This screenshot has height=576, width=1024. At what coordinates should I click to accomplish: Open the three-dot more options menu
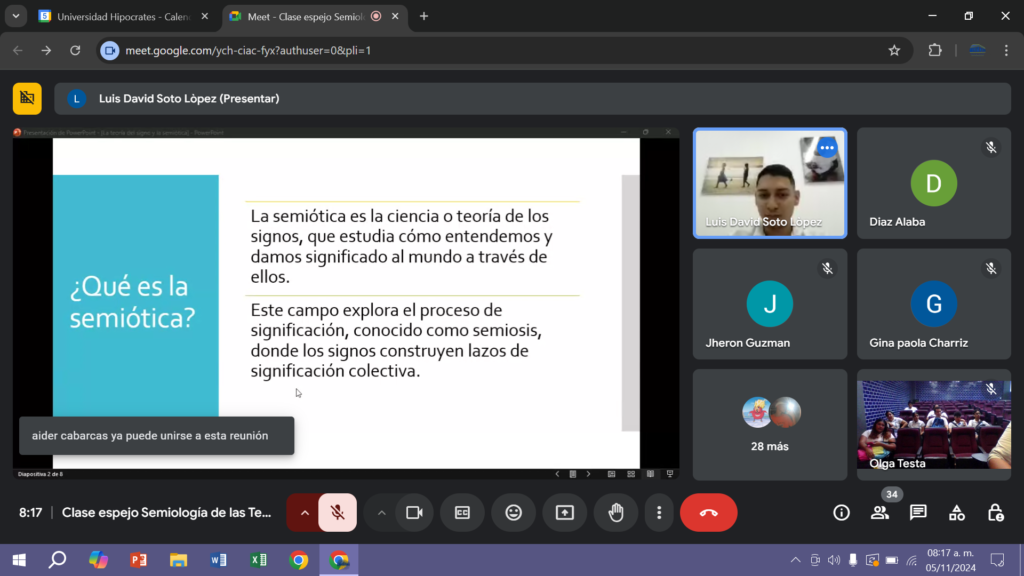tap(659, 512)
